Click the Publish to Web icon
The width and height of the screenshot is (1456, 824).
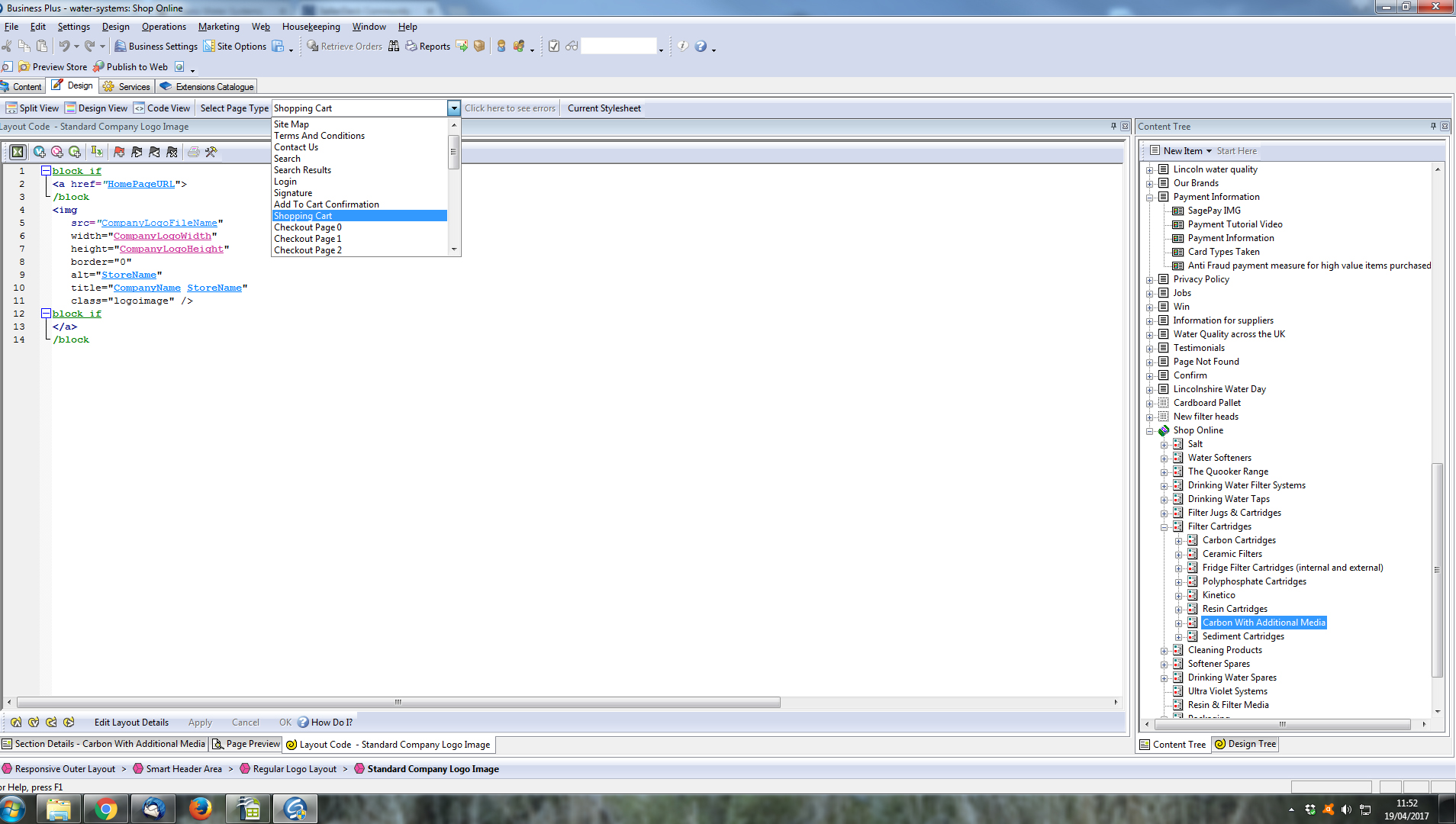point(99,67)
